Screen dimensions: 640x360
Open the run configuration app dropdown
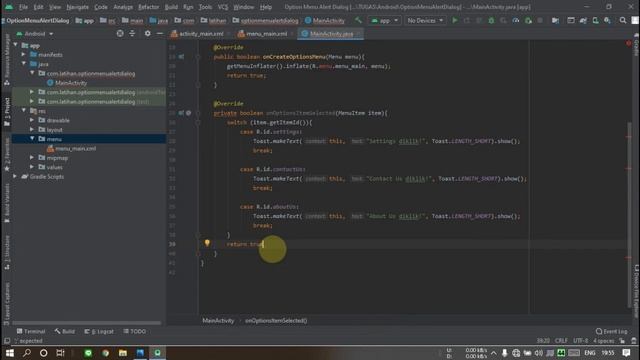pos(384,20)
